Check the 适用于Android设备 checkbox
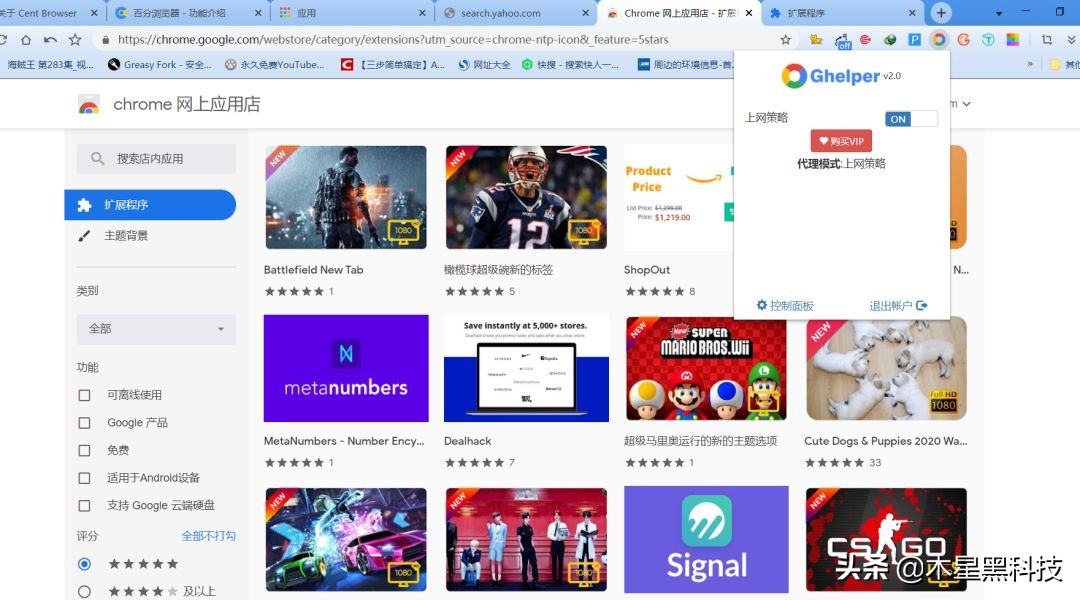 click(x=84, y=478)
